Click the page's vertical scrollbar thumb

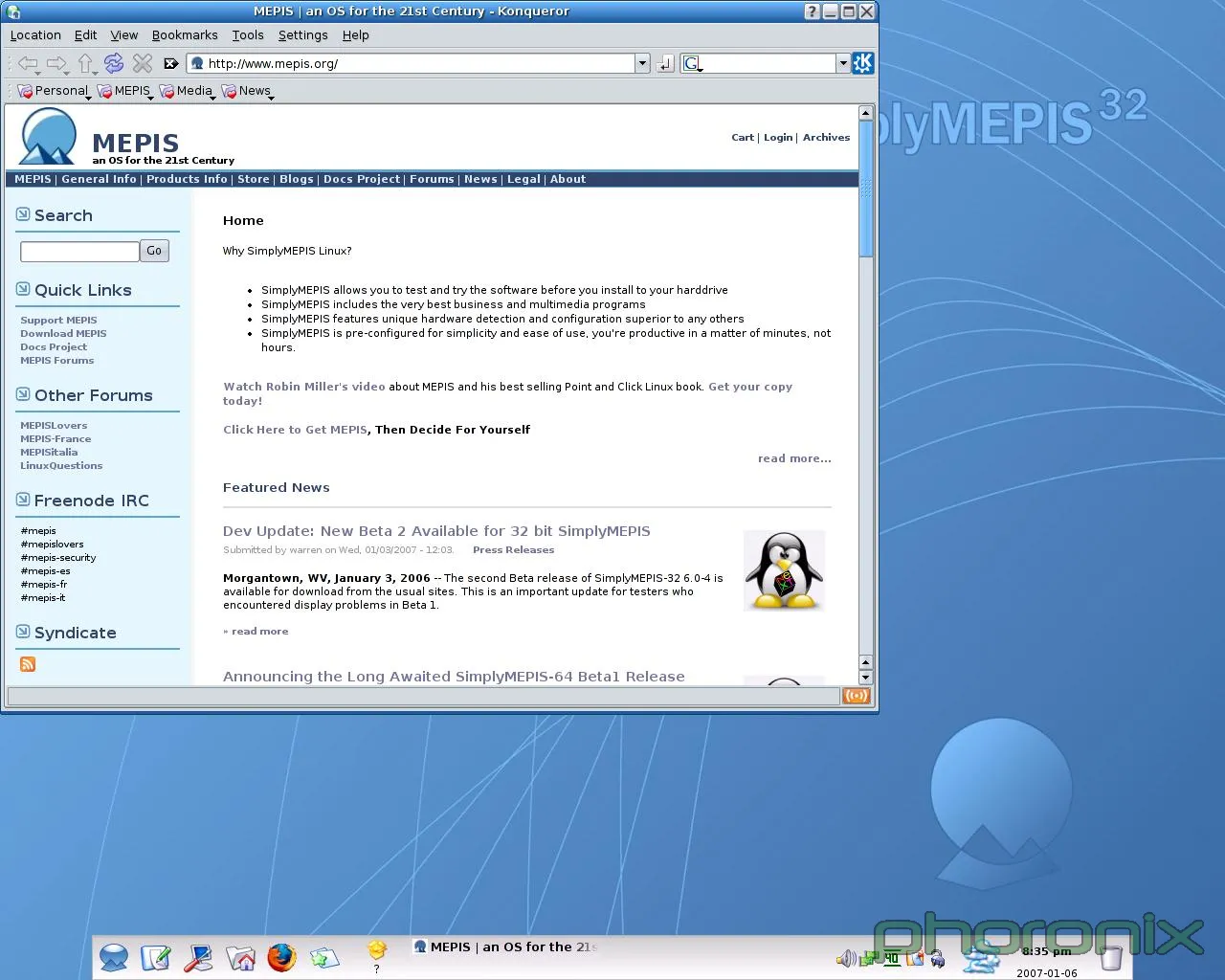tap(865, 189)
